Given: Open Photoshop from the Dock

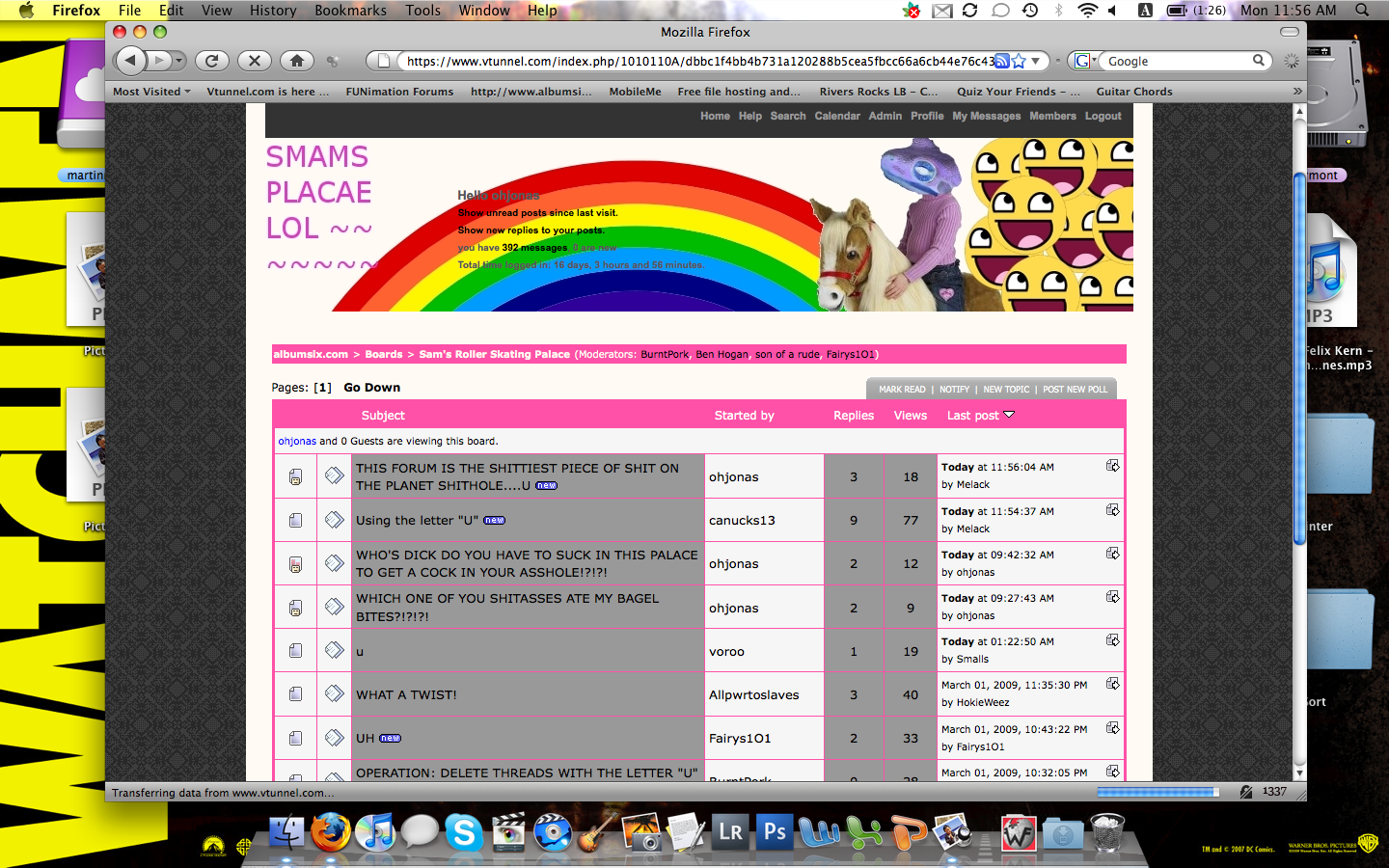Looking at the screenshot, I should (775, 832).
